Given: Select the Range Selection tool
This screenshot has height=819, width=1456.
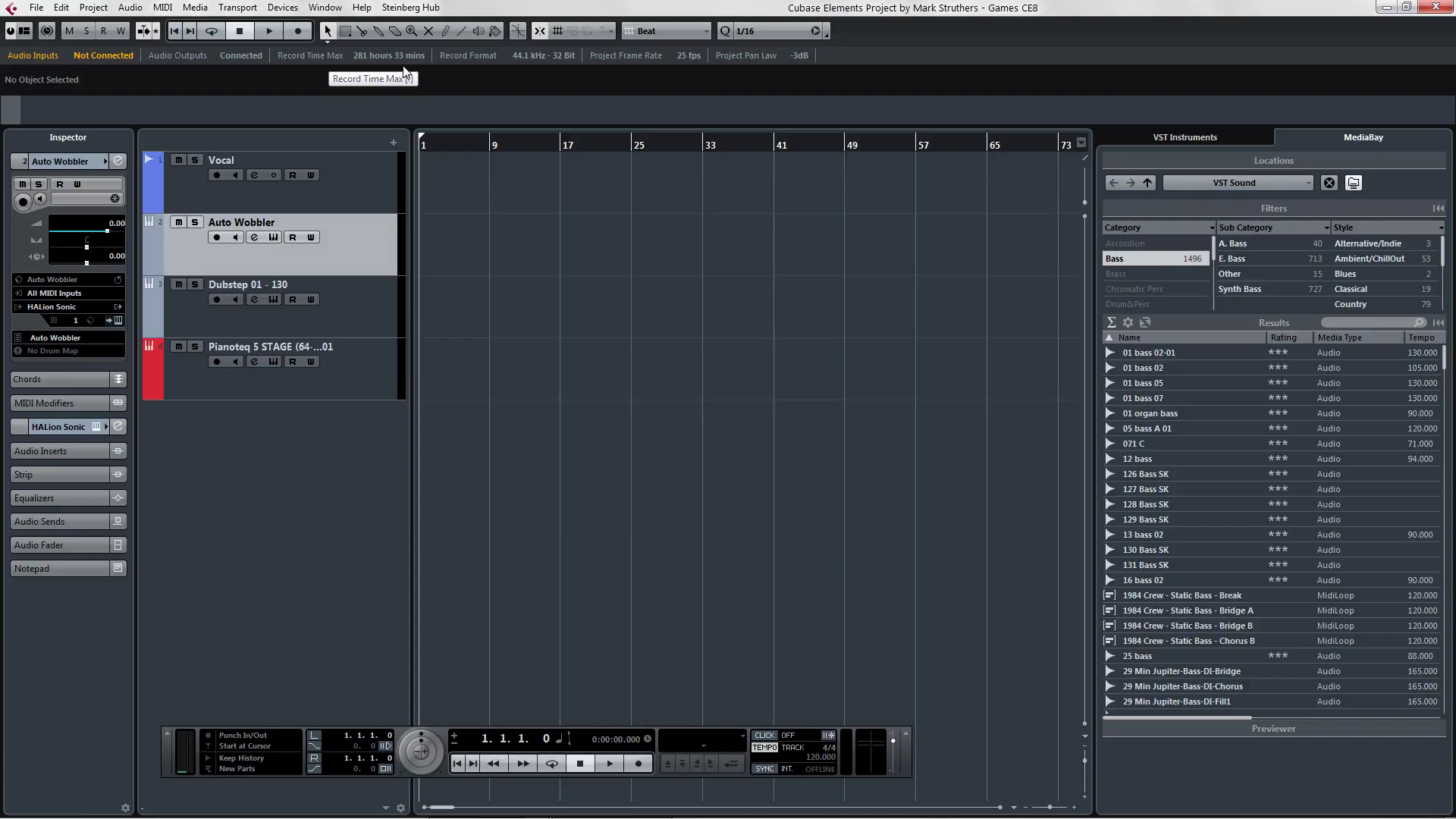Looking at the screenshot, I should coord(345,31).
